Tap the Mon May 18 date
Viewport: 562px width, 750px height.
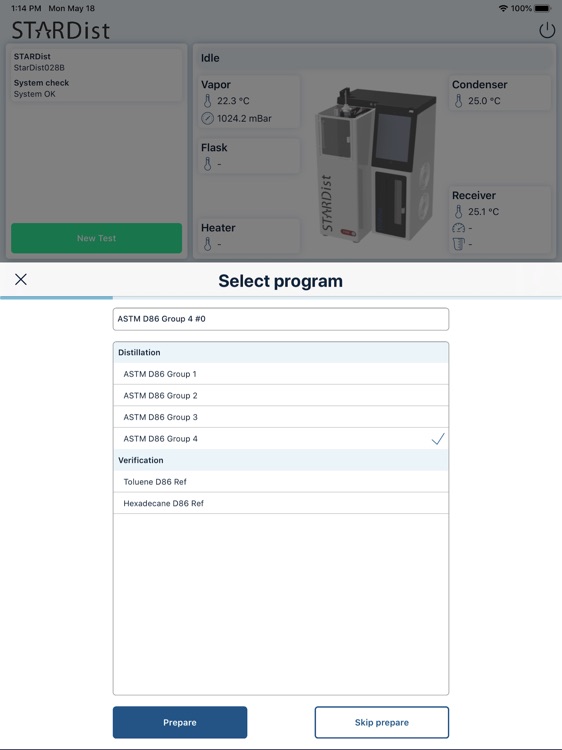click(x=72, y=8)
